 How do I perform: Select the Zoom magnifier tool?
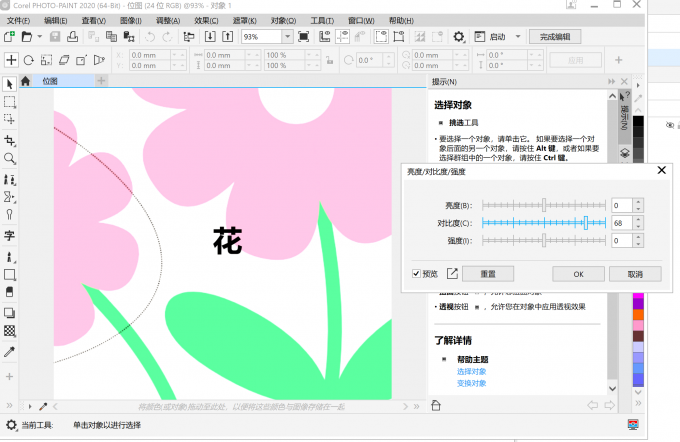10,158
